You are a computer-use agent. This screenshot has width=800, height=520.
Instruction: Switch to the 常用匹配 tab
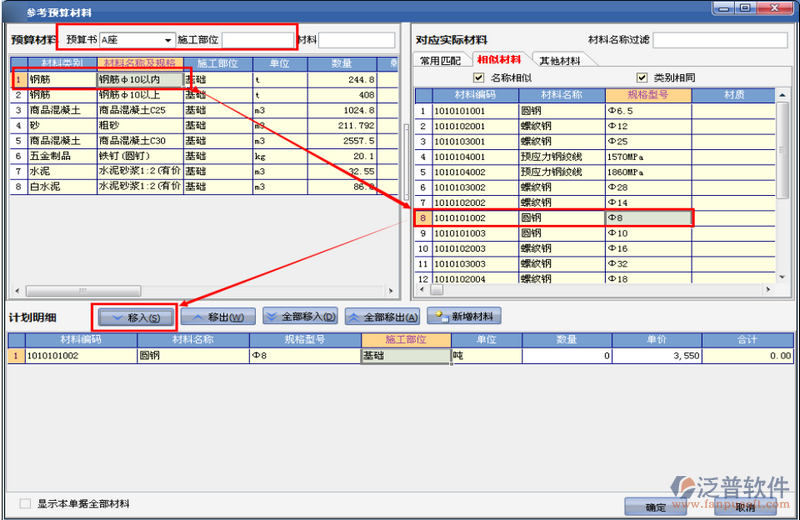point(441,61)
